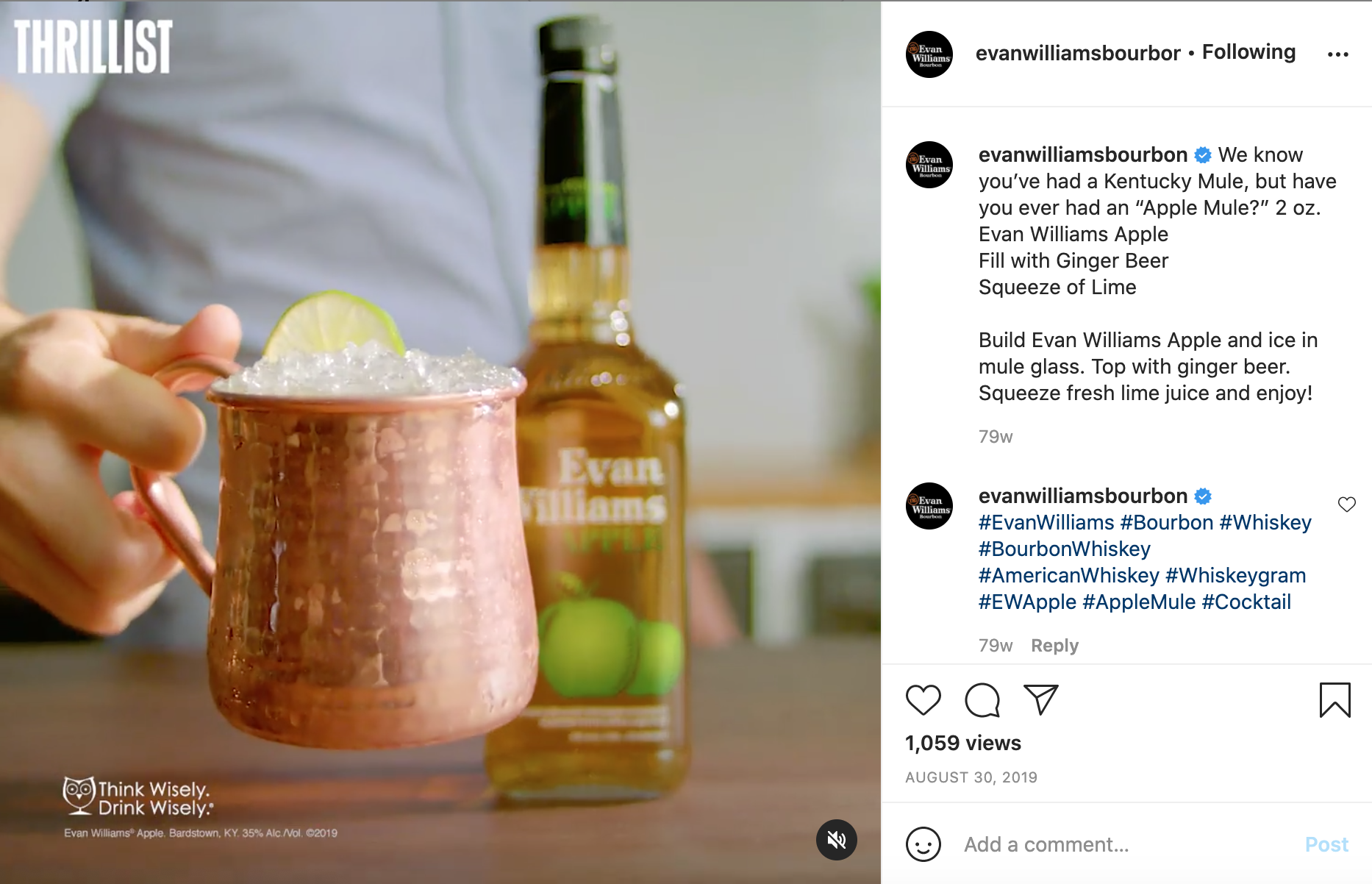Click Following to change follow status
The height and width of the screenshot is (884, 1372).
(1248, 52)
